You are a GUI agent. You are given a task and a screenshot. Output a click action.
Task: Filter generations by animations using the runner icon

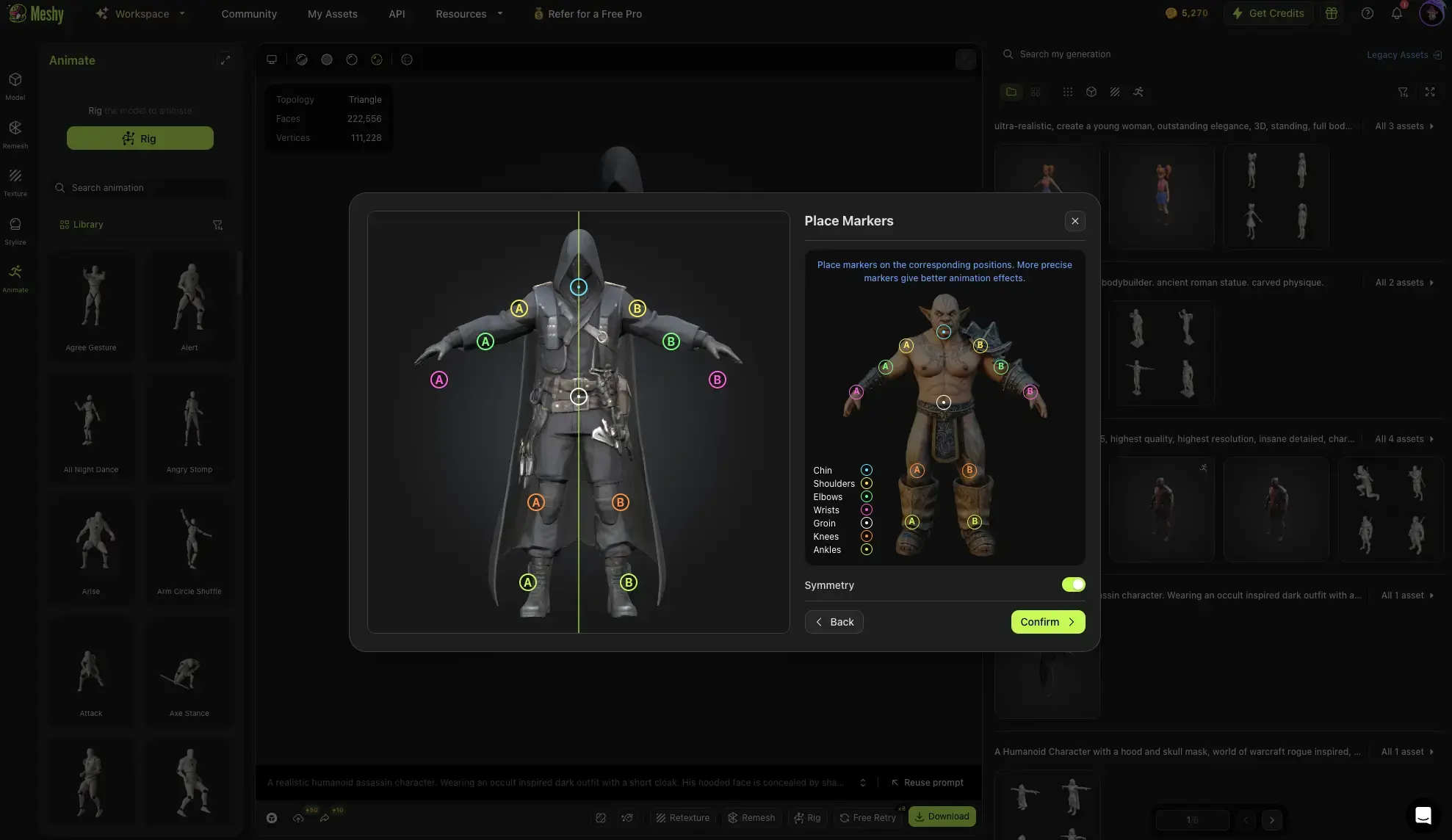(1139, 92)
